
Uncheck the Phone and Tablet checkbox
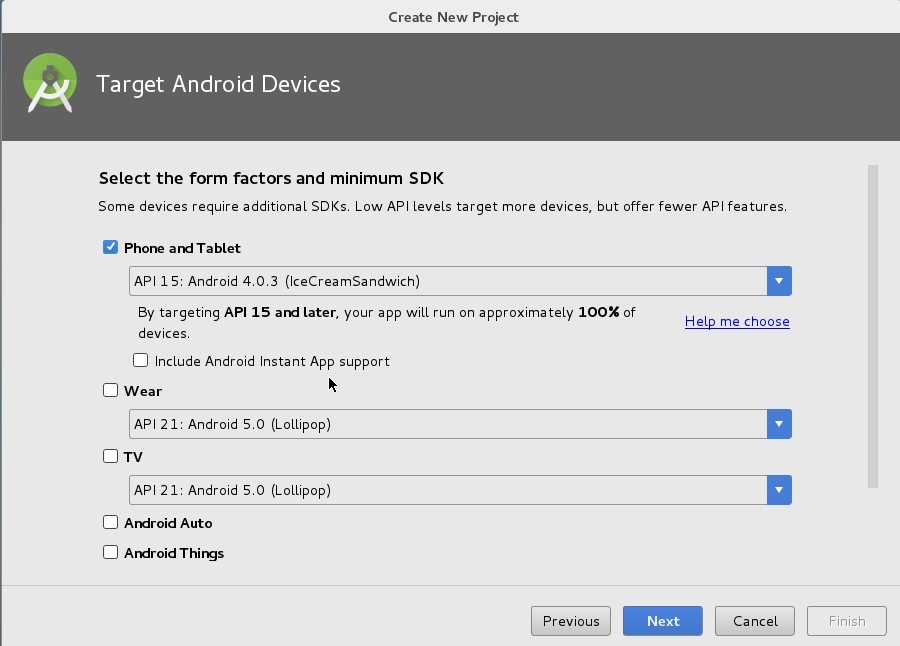click(x=111, y=247)
